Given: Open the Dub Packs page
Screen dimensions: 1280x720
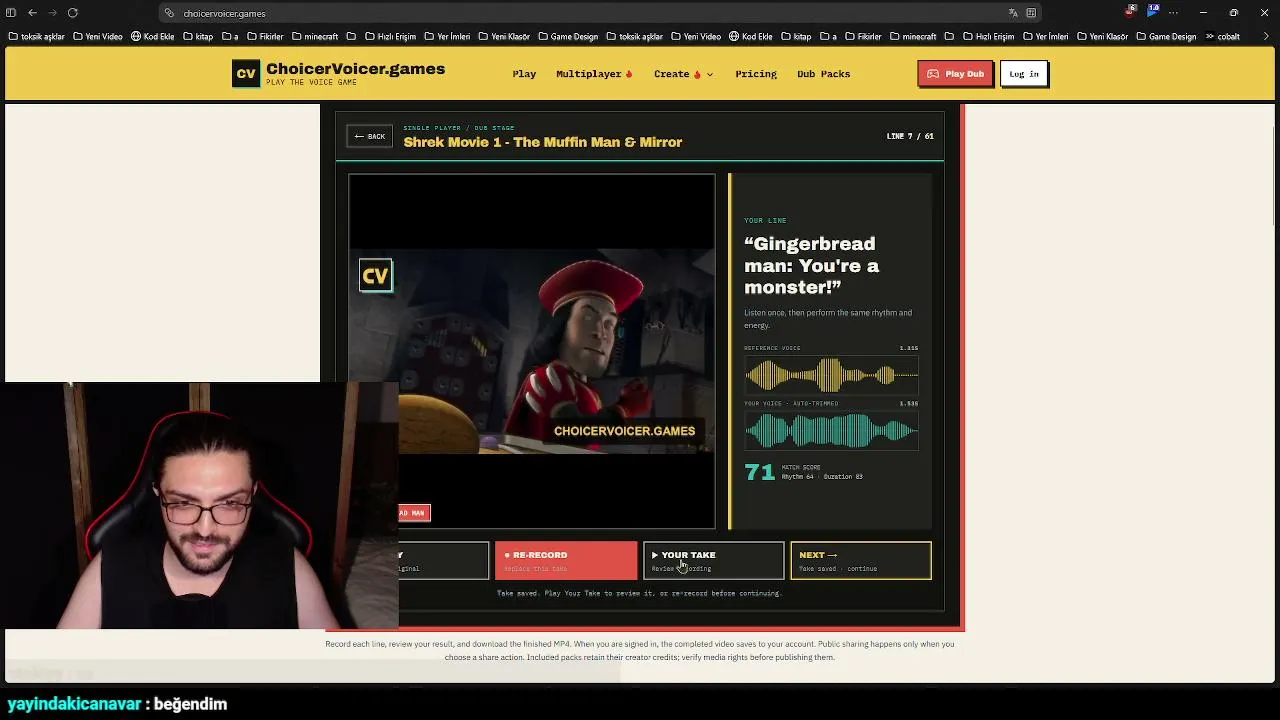Looking at the screenshot, I should [x=823, y=74].
